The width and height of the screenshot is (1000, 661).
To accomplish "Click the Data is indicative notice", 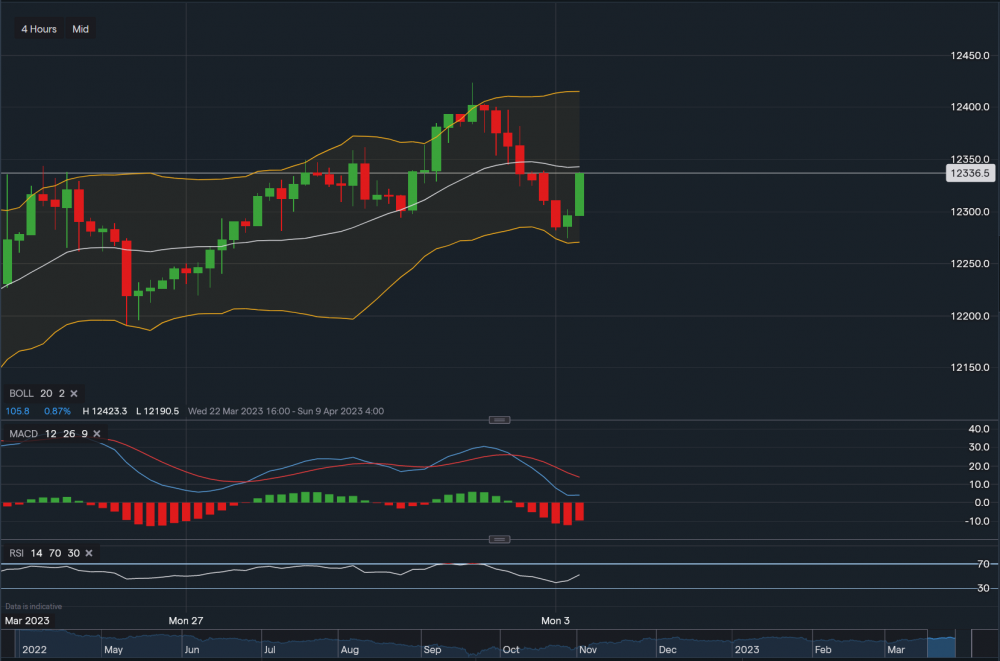I will tap(32, 606).
